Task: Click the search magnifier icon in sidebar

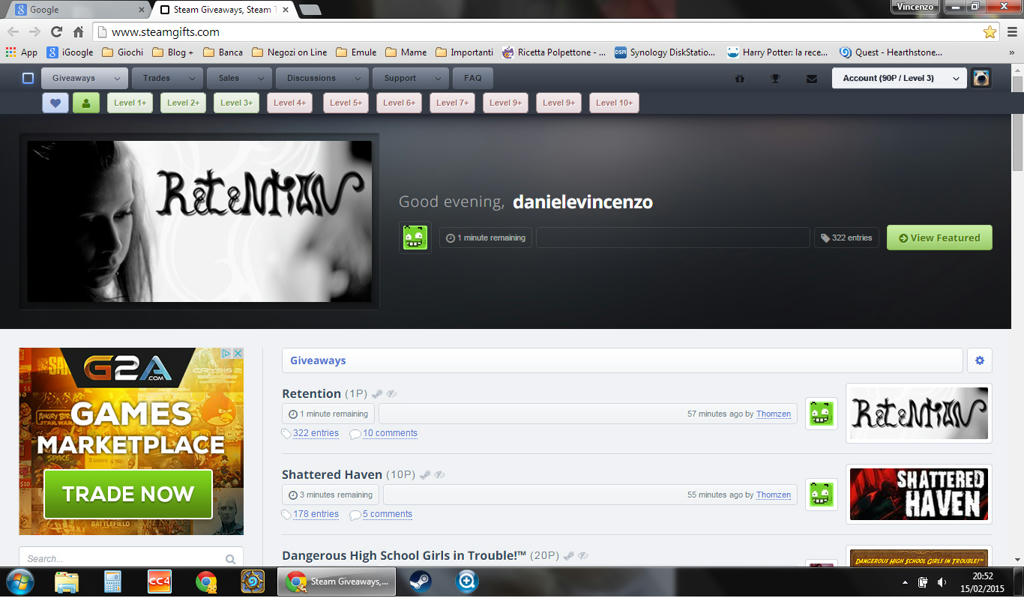Action: click(230, 559)
